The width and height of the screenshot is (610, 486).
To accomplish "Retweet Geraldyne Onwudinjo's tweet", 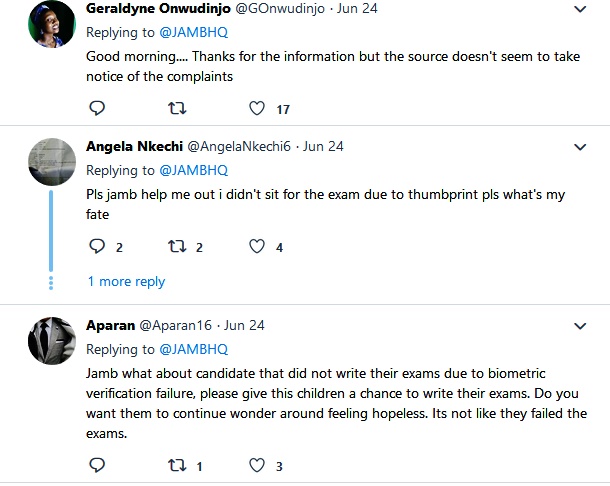I will (x=176, y=108).
